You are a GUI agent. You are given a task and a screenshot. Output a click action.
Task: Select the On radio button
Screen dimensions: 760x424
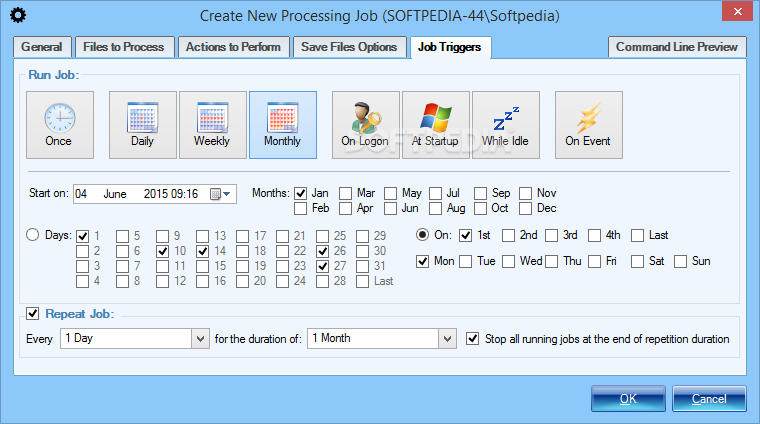pyautogui.click(x=422, y=235)
